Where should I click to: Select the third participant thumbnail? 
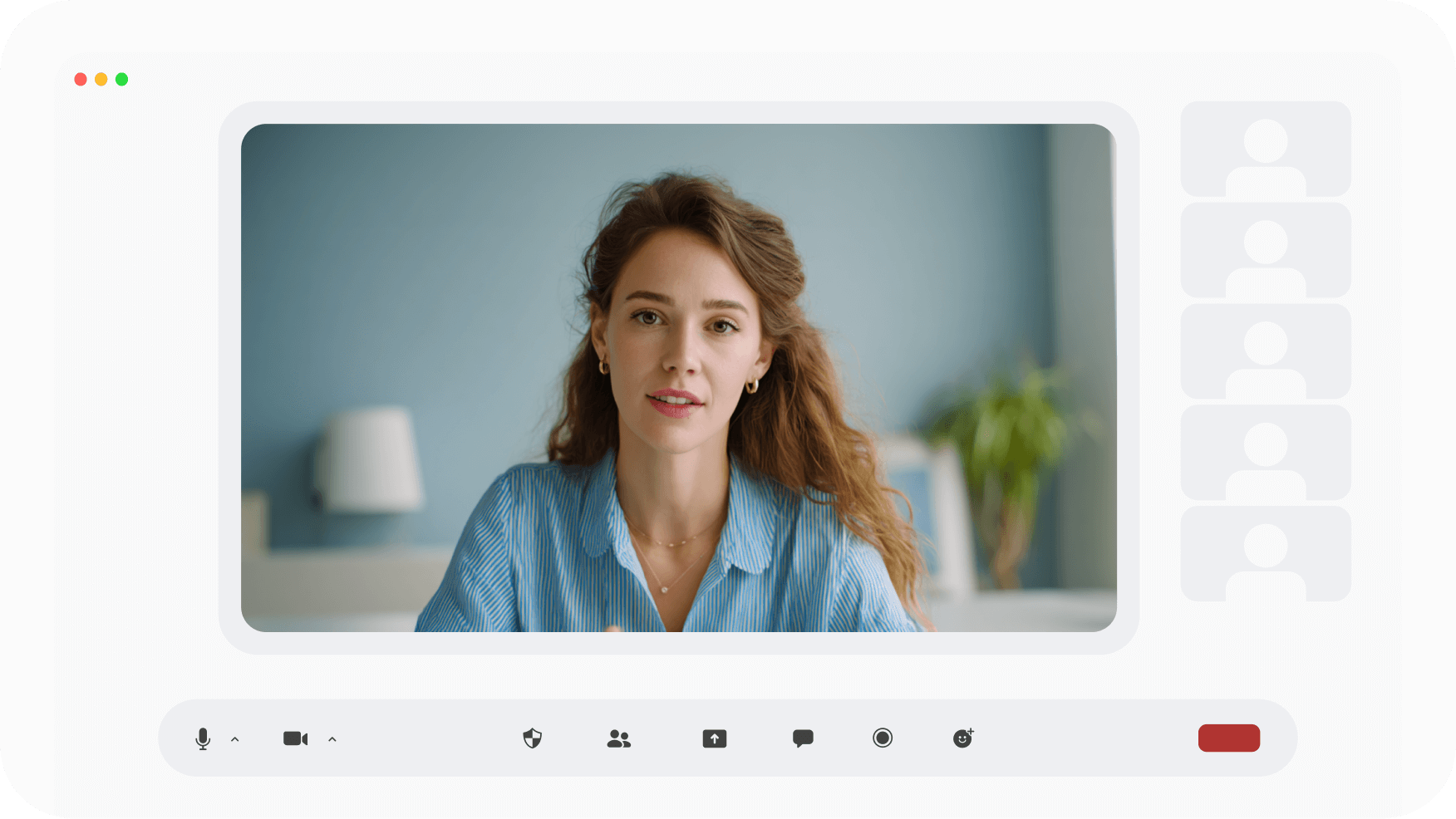(1266, 351)
